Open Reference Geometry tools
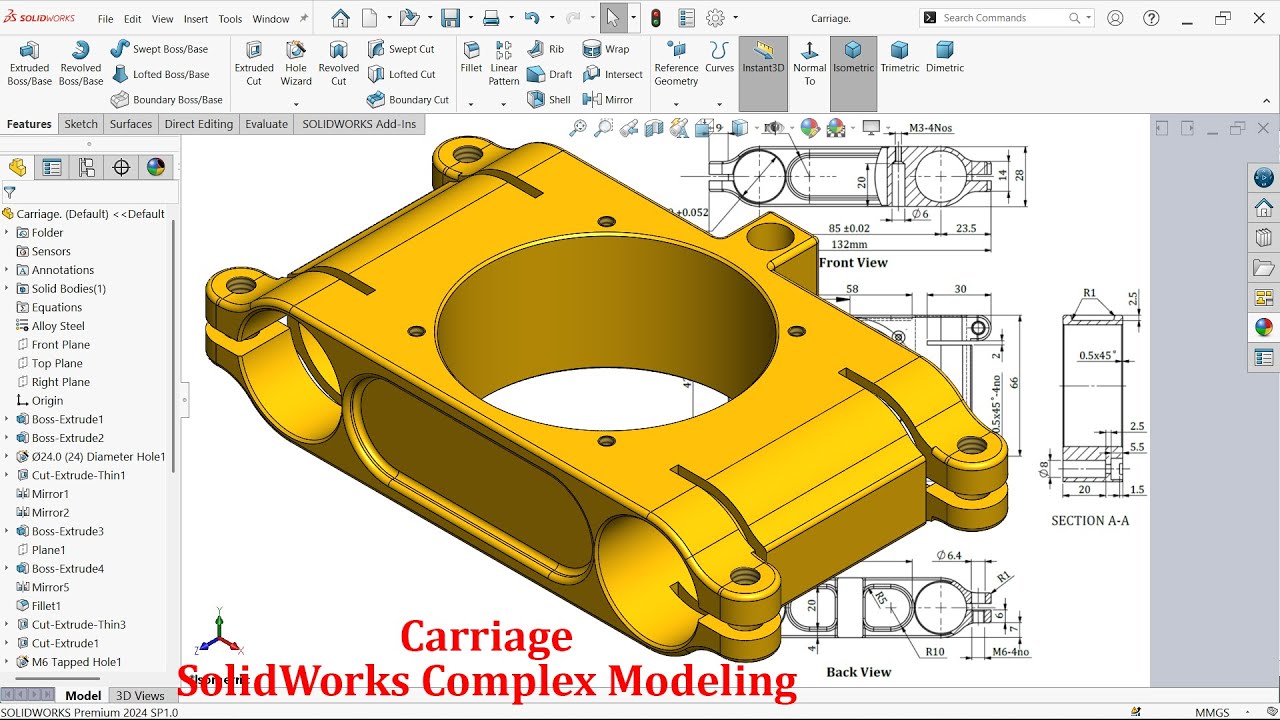Image resolution: width=1280 pixels, height=720 pixels. pos(676,63)
